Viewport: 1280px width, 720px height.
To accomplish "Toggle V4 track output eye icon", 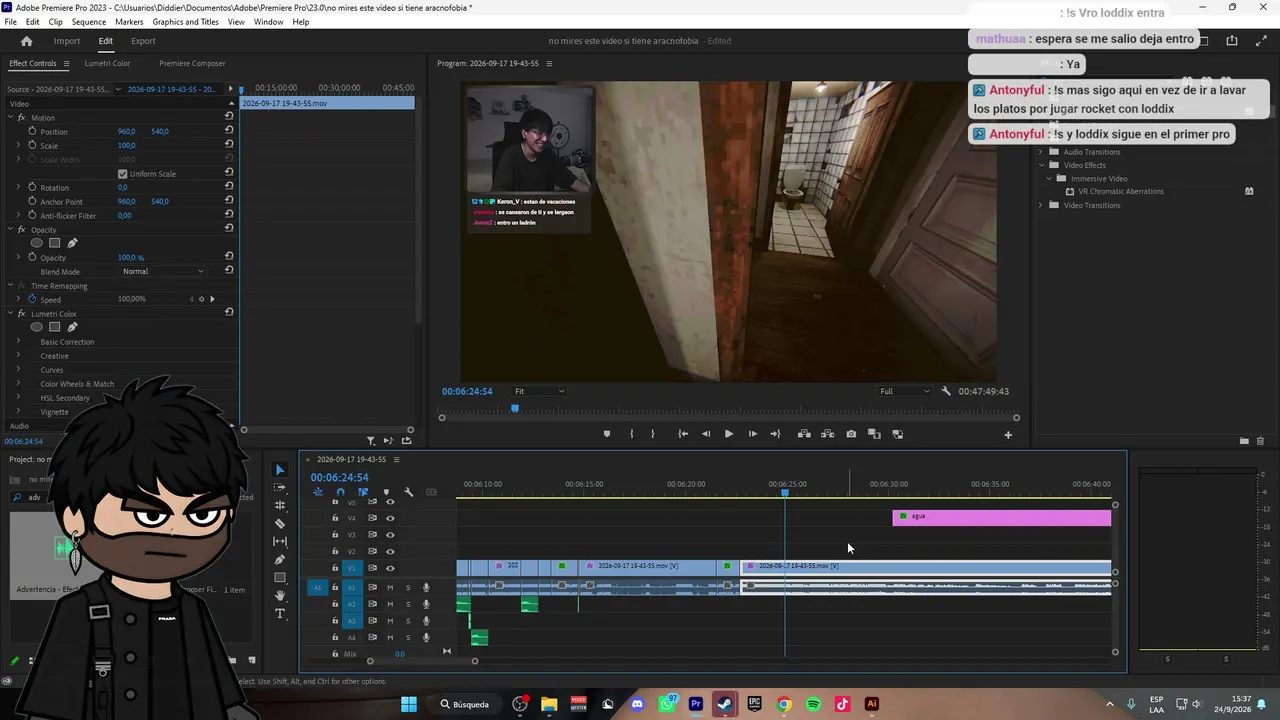I will pos(390,518).
